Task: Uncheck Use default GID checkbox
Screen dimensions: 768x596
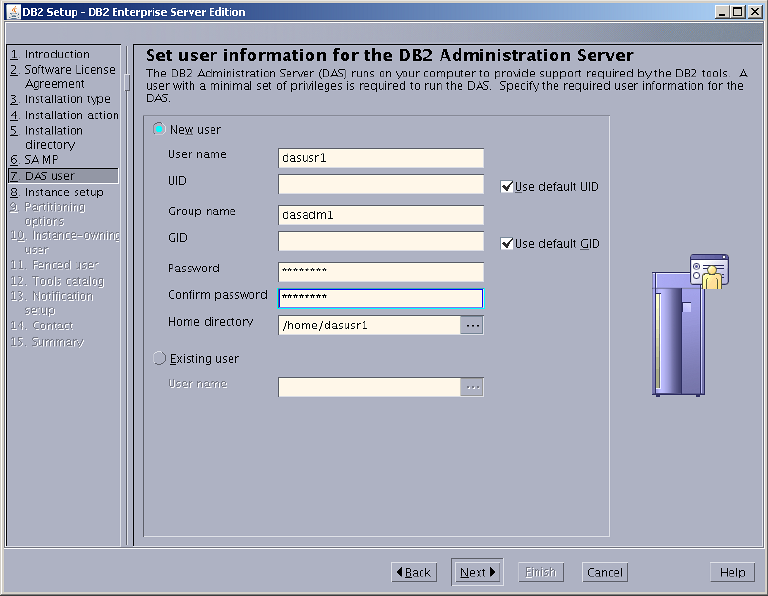Action: (x=506, y=243)
